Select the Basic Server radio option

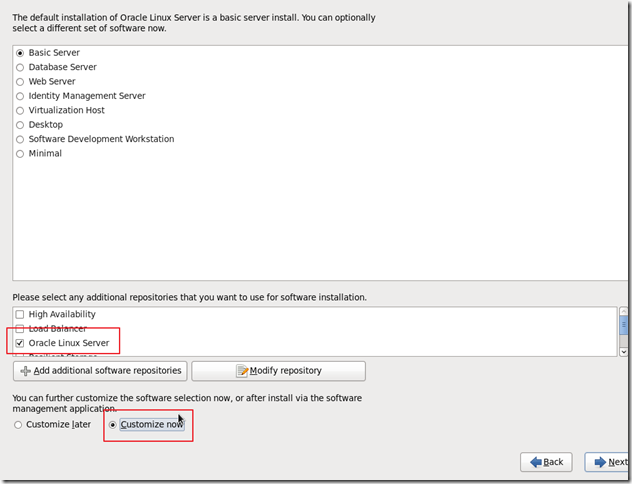pyautogui.click(x=20, y=53)
